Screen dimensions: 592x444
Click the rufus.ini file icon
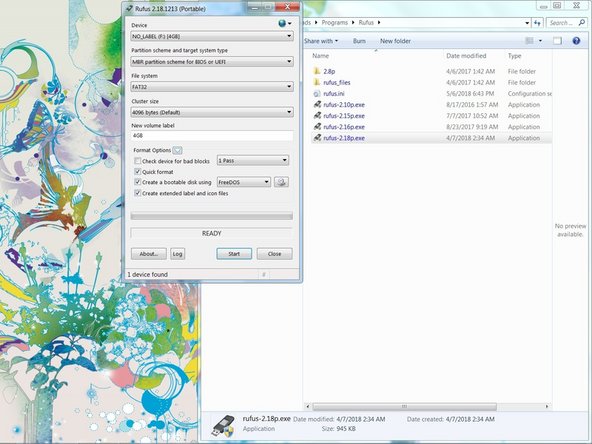tap(317, 93)
